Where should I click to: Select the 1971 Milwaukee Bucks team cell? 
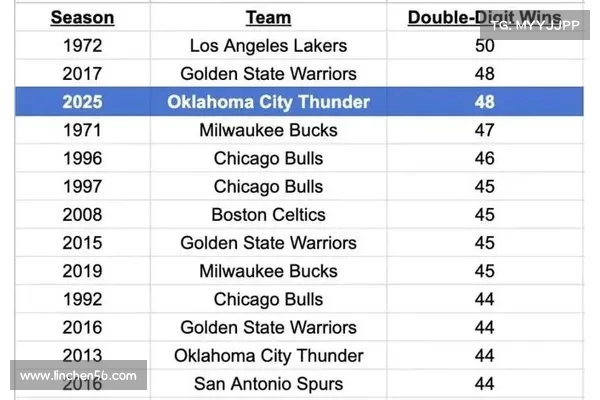[x=268, y=130]
